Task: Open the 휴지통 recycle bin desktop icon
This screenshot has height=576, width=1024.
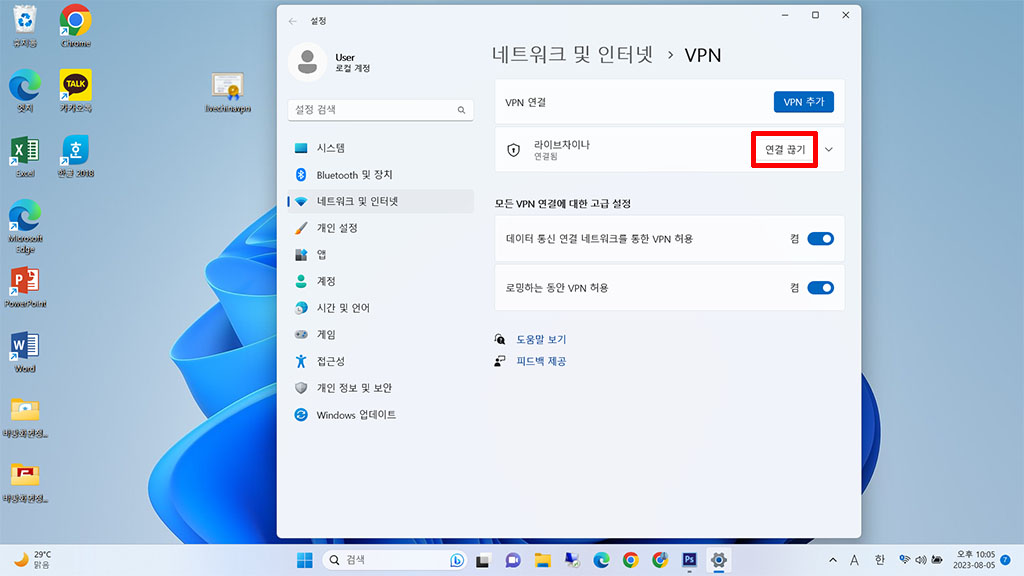Action: coord(25,26)
